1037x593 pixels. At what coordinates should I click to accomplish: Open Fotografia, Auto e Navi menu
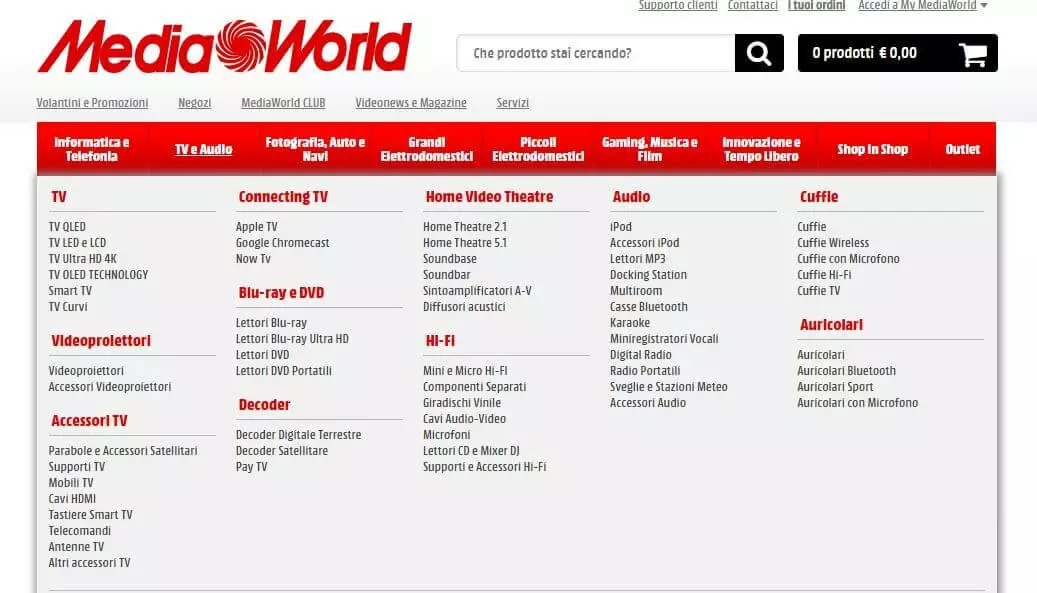tap(315, 149)
